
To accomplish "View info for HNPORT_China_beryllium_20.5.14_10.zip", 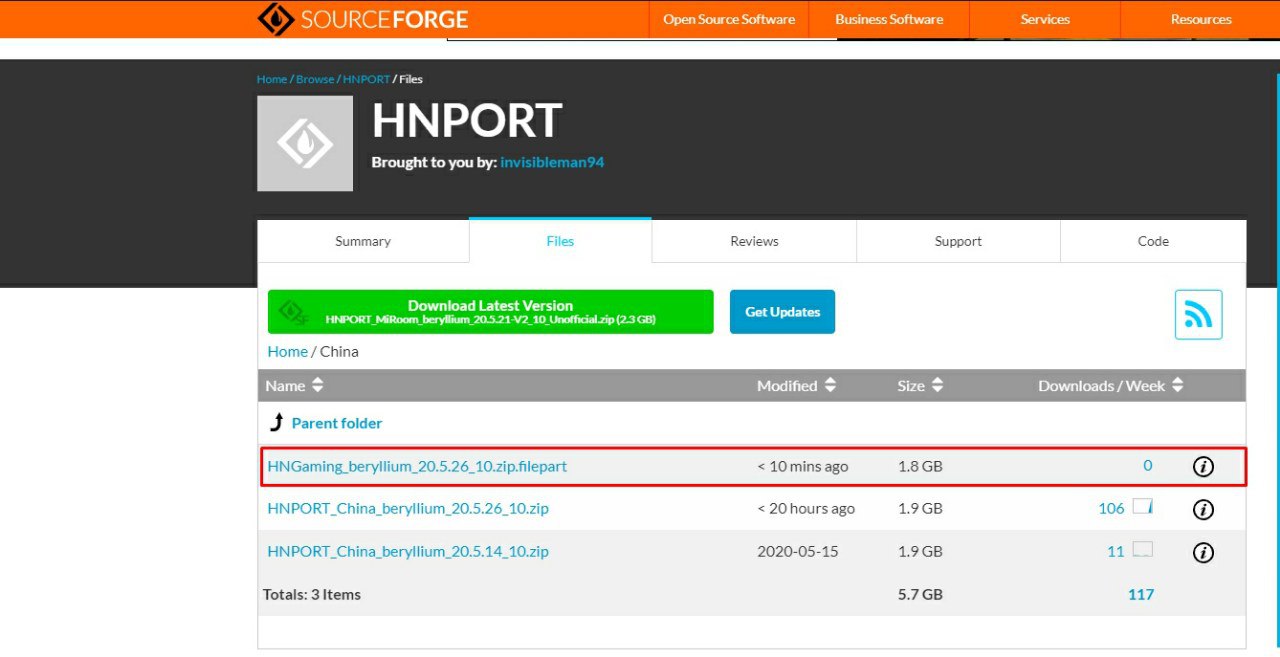I will (x=1204, y=552).
